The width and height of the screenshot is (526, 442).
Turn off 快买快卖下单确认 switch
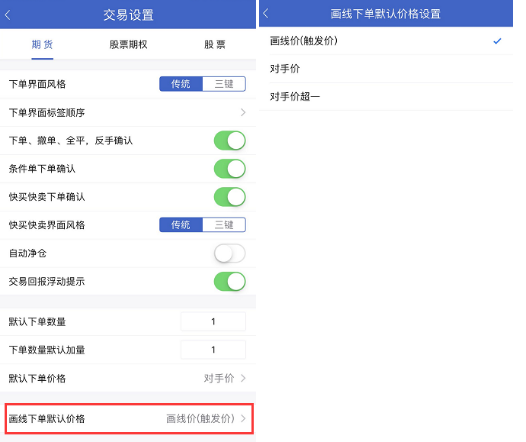[x=230, y=197]
